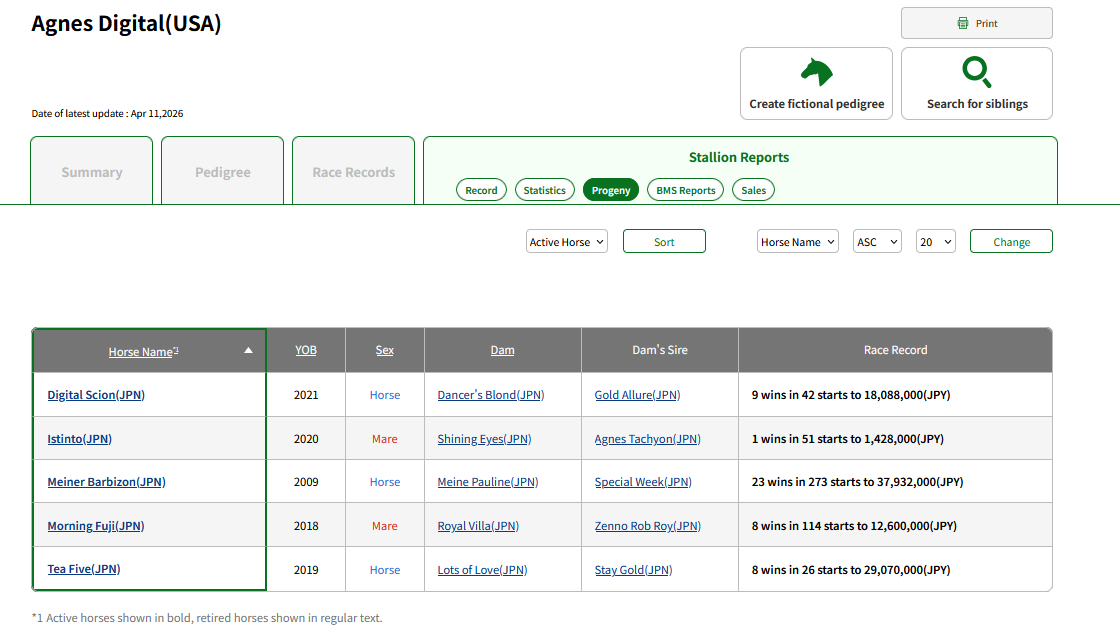Open dam link Meine Pauline(JPN)
The image size is (1120, 635).
(488, 482)
